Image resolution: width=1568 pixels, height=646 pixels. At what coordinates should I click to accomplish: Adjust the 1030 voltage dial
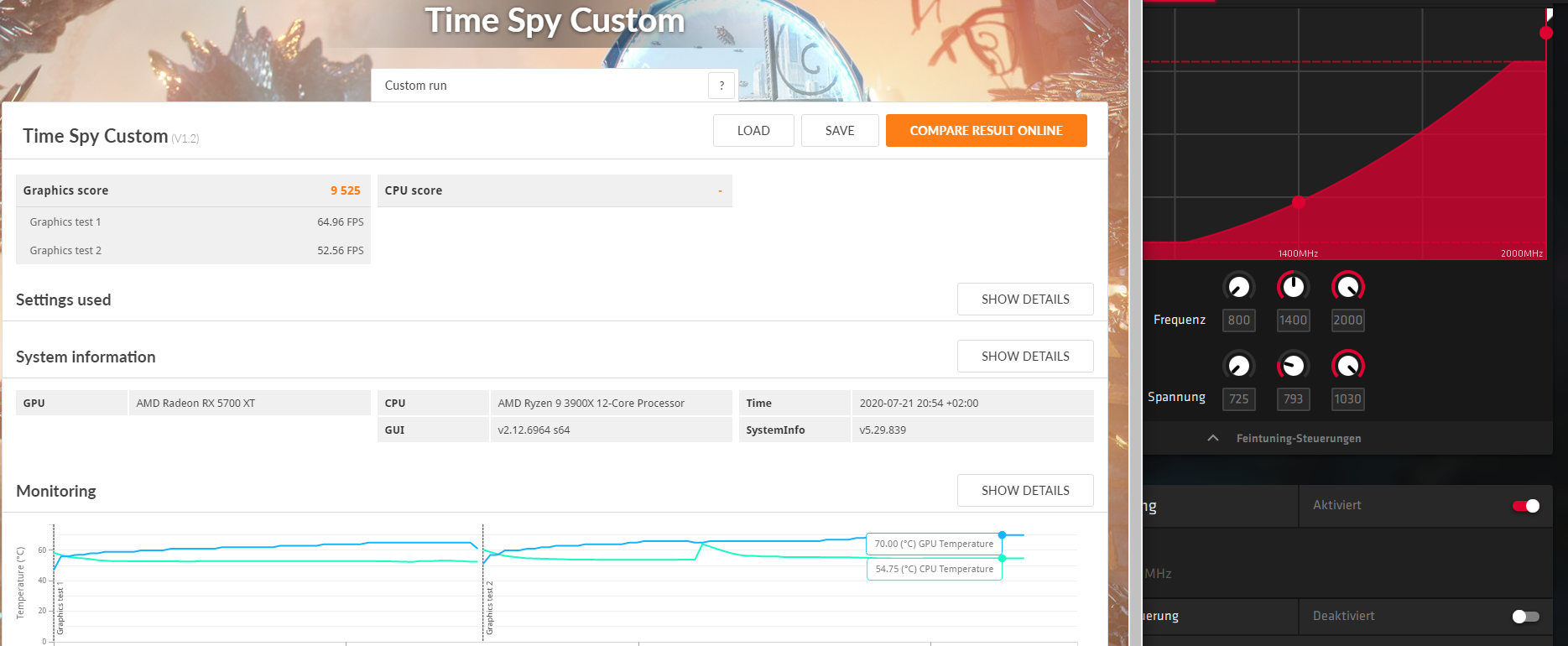pyautogui.click(x=1348, y=366)
